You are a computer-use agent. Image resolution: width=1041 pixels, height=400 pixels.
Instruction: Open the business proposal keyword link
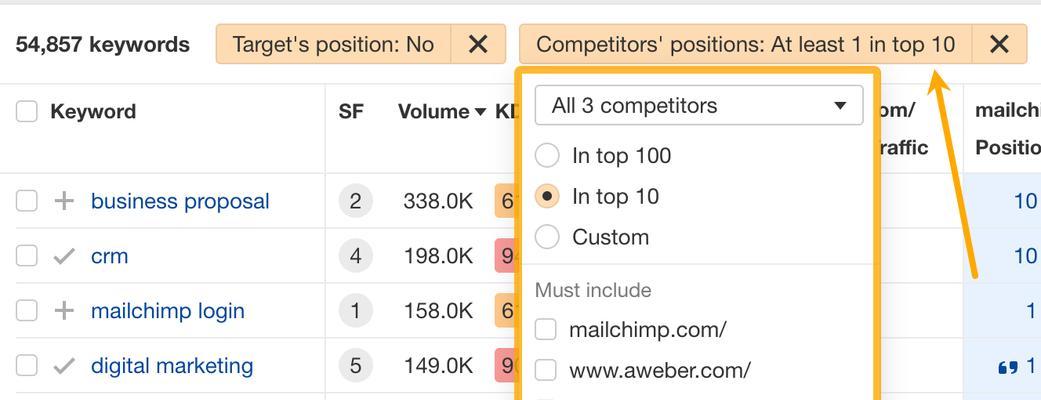pos(180,201)
